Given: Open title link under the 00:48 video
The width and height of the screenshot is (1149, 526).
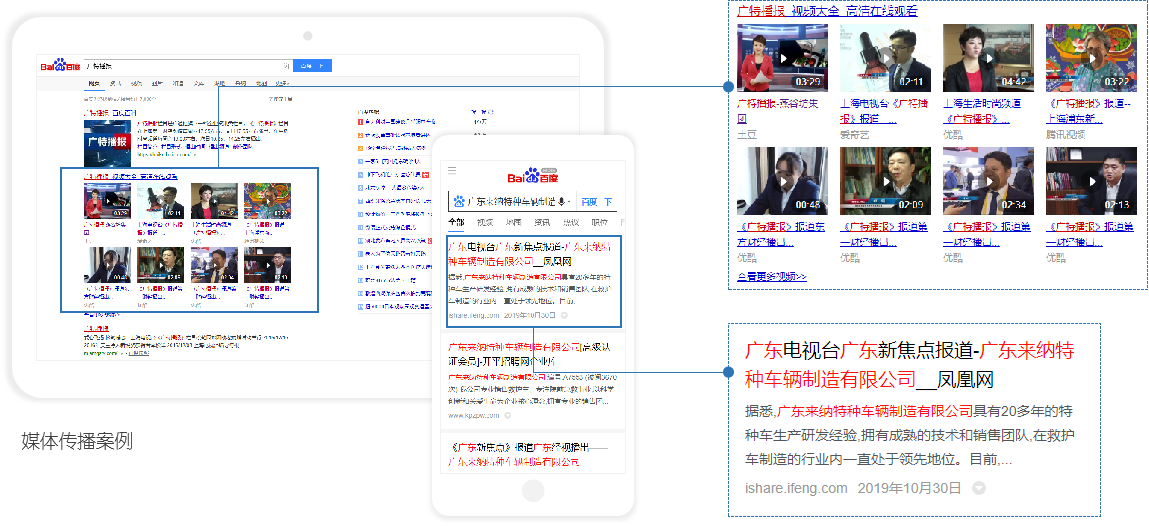Looking at the screenshot, I should (780, 234).
